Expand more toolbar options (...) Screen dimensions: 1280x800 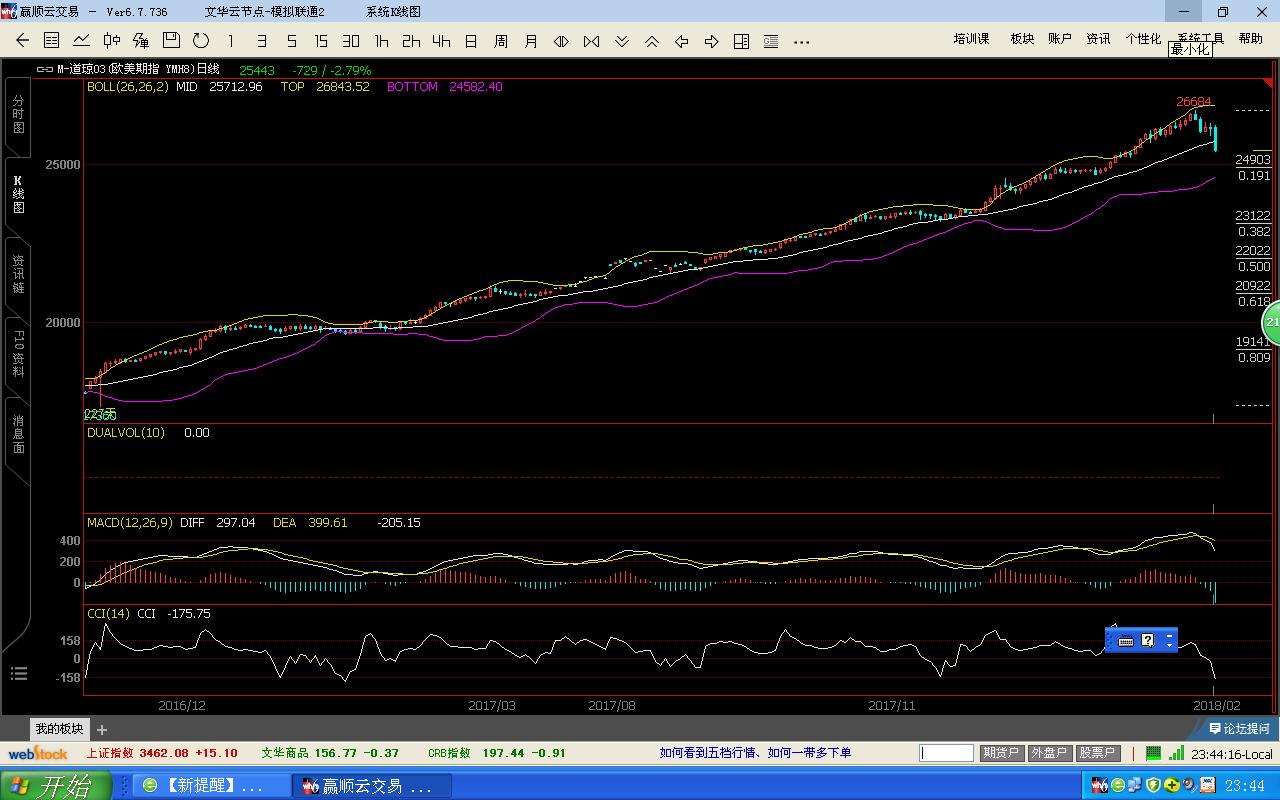(x=801, y=42)
